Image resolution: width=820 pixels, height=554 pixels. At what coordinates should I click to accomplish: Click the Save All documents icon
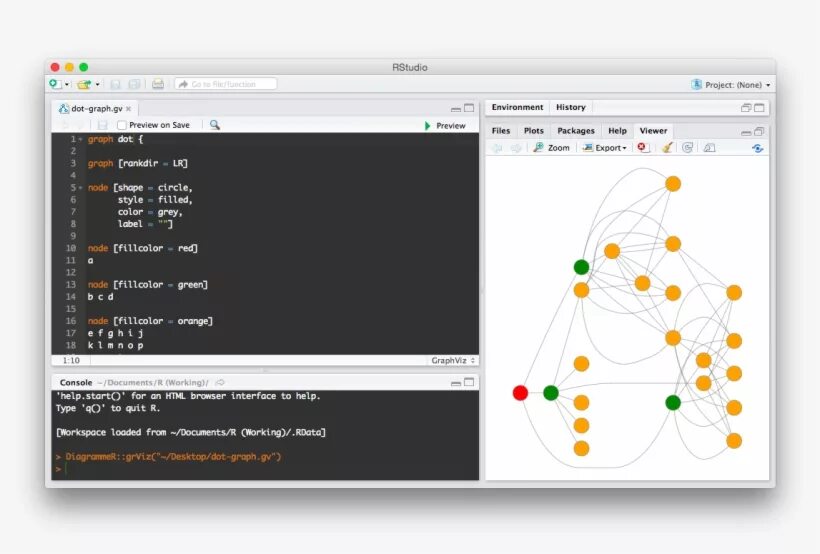coord(134,84)
